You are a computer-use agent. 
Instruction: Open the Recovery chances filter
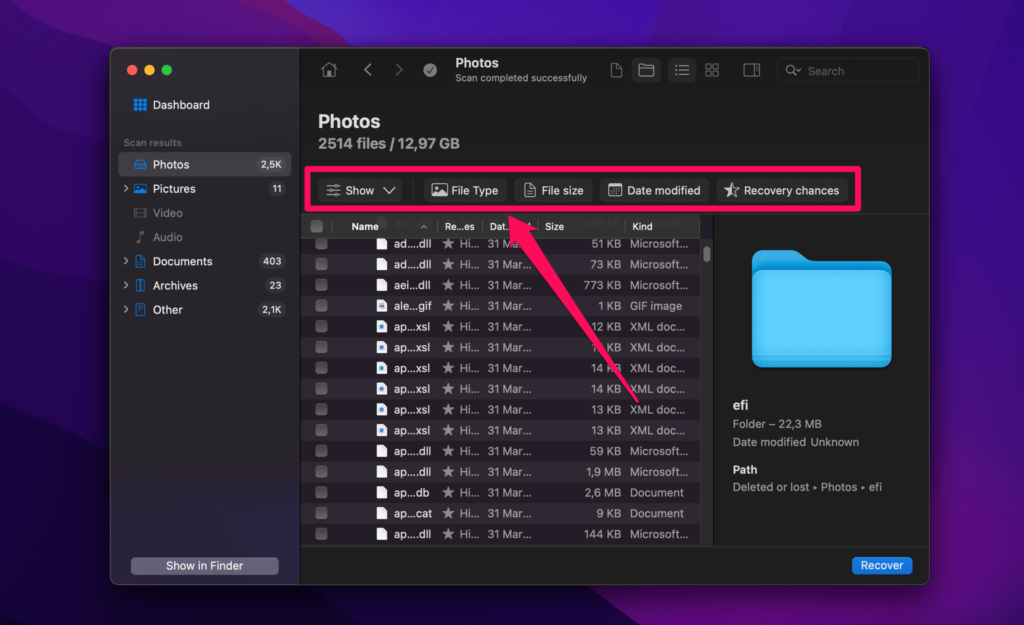tap(782, 190)
